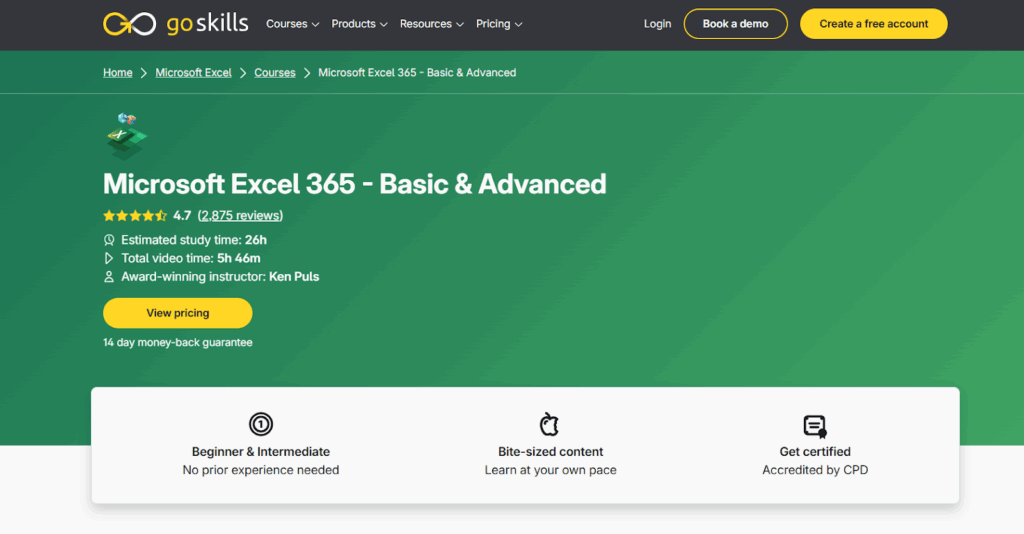Screen dimensions: 1024x534
Task: Expand the Courses dropdown menu
Action: 293,24
